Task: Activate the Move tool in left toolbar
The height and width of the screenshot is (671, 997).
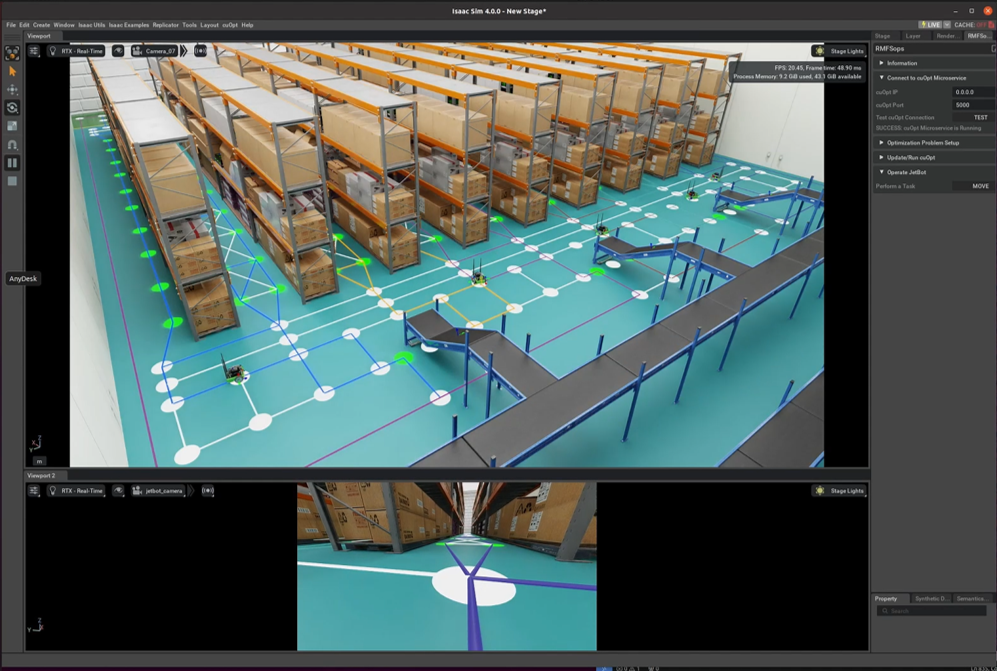Action: [x=12, y=90]
